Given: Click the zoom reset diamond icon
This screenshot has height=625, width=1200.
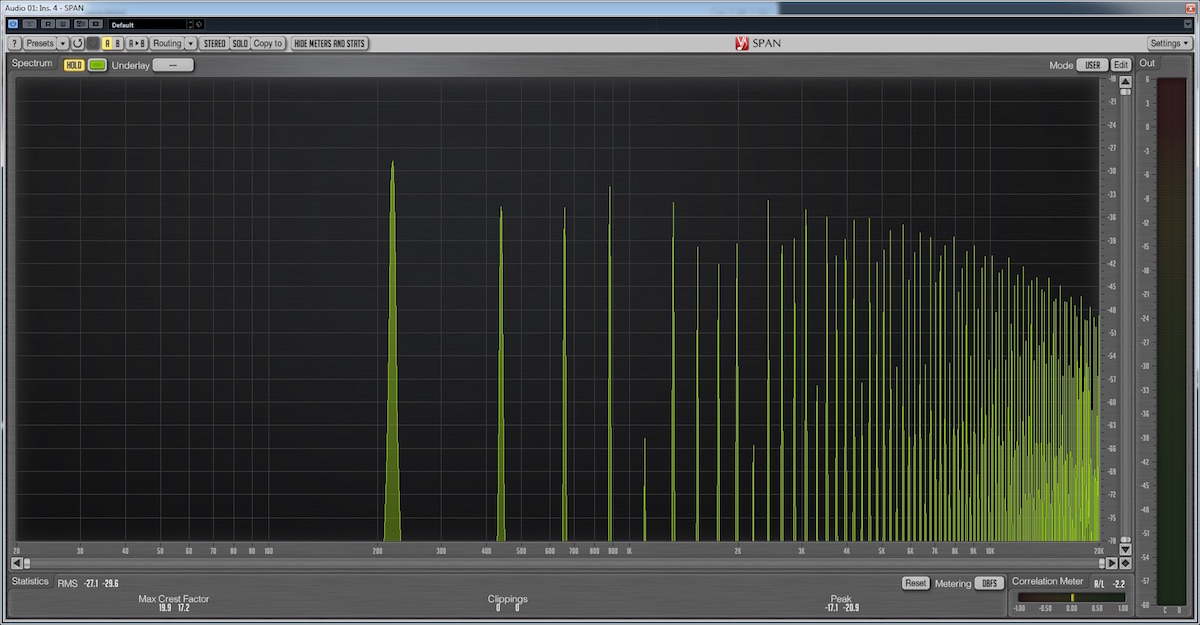Looking at the screenshot, I should point(1125,563).
